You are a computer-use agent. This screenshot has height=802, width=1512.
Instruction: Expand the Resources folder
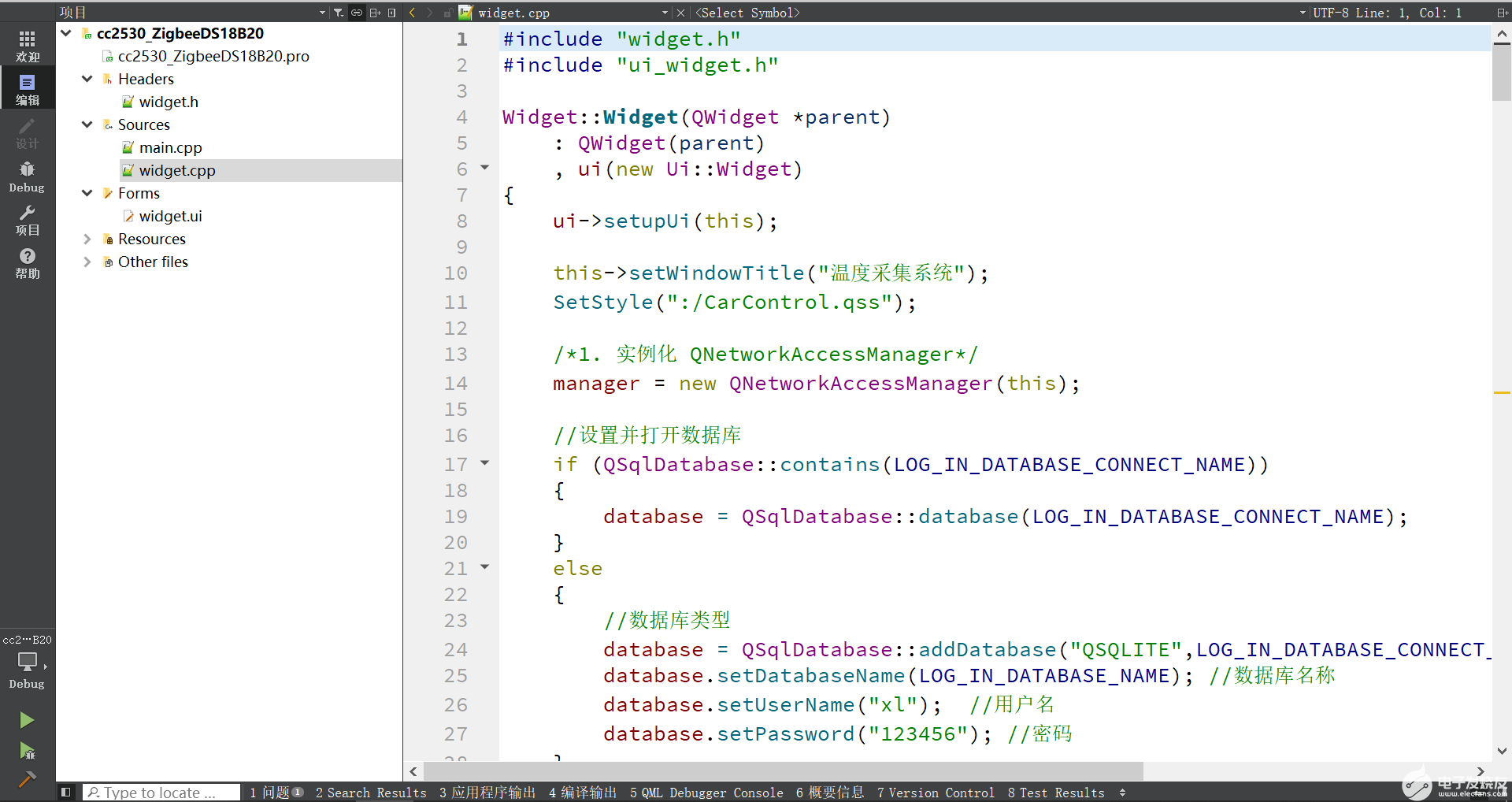pos(87,239)
